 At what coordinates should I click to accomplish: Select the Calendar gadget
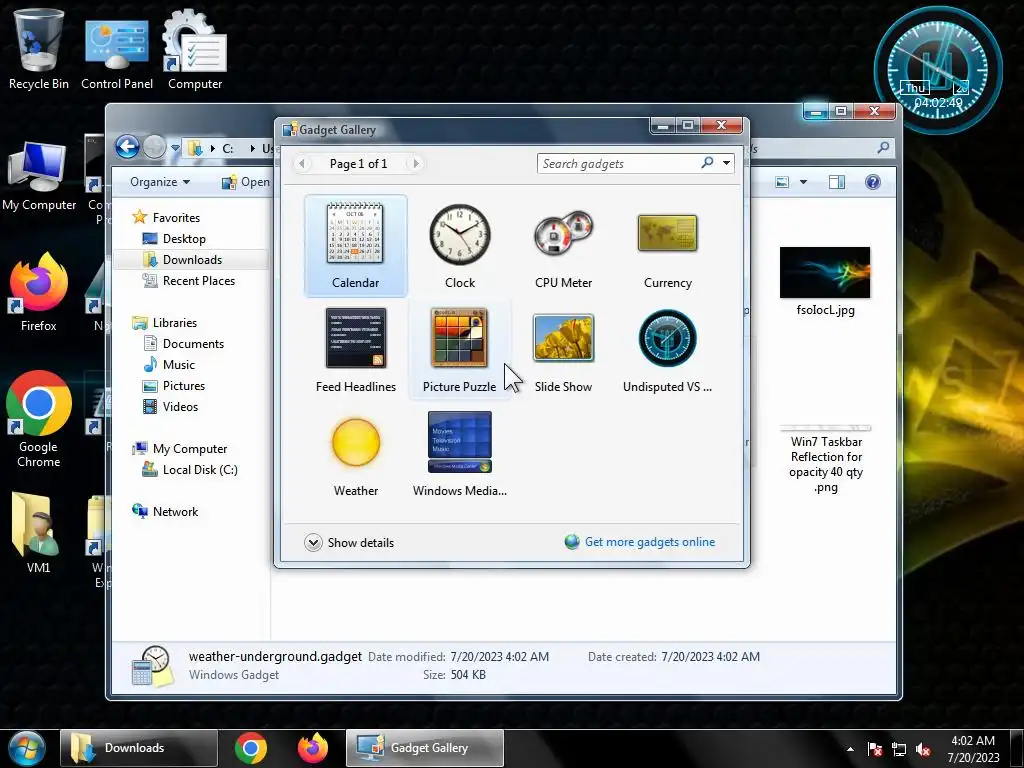pyautogui.click(x=355, y=246)
